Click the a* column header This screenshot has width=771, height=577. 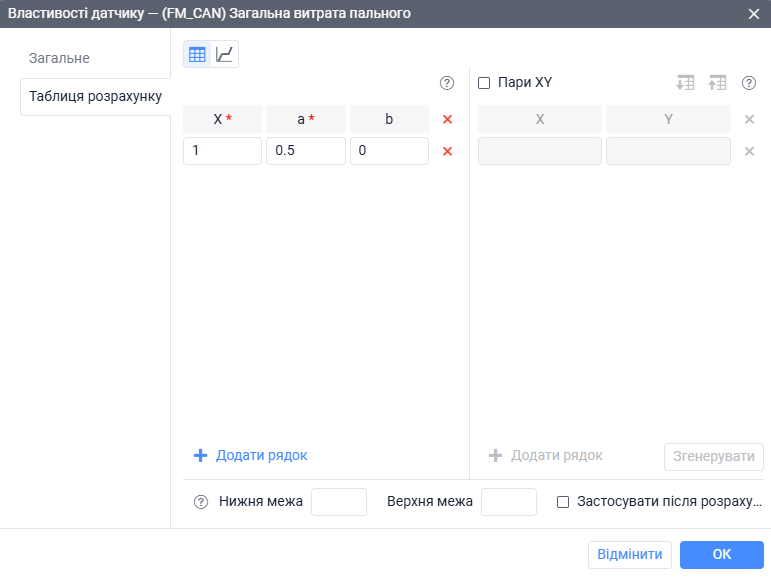point(306,119)
